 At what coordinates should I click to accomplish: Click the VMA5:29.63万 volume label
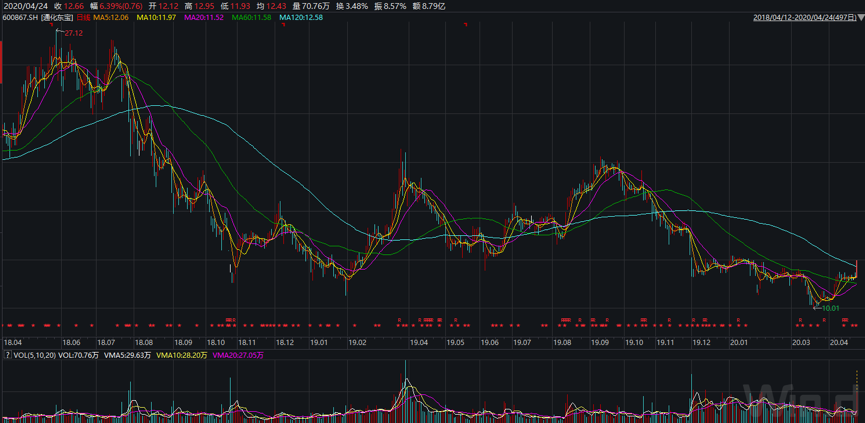coord(128,354)
